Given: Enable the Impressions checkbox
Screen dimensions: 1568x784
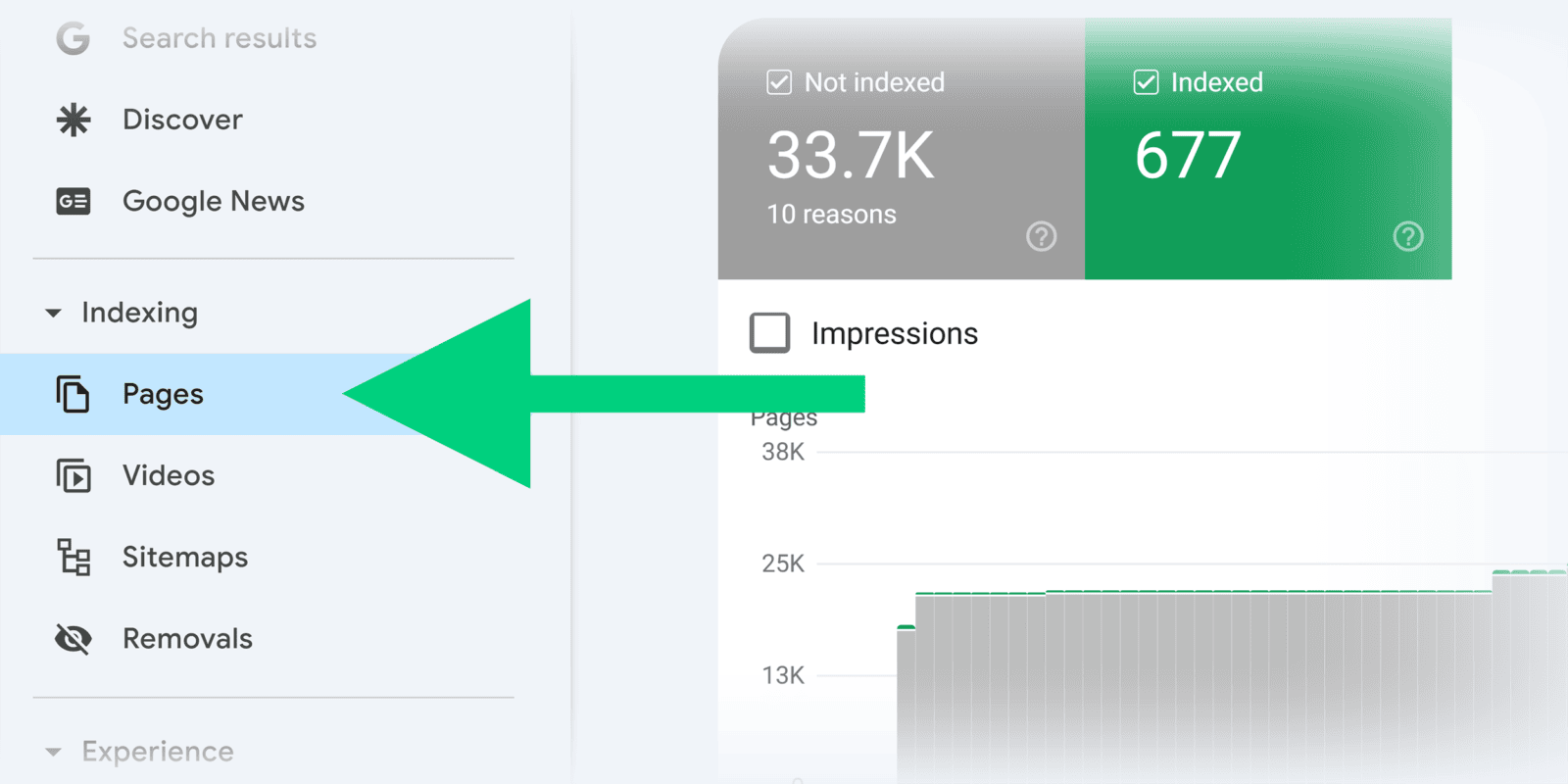Looking at the screenshot, I should pyautogui.click(x=770, y=332).
